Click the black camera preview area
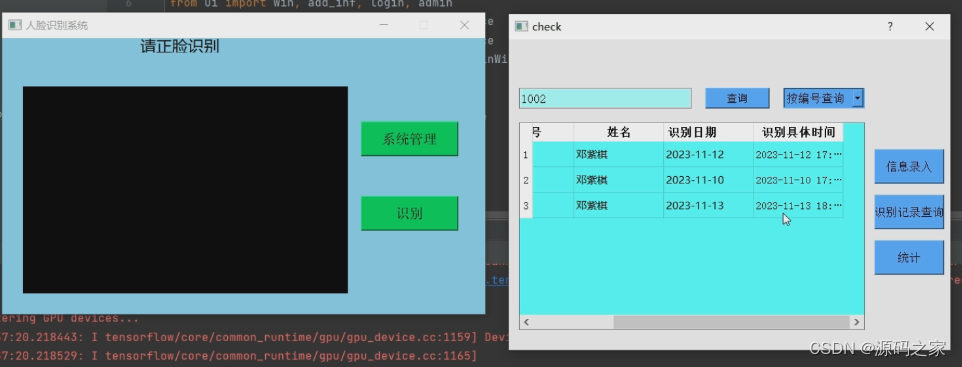The width and height of the screenshot is (962, 367). (185, 190)
